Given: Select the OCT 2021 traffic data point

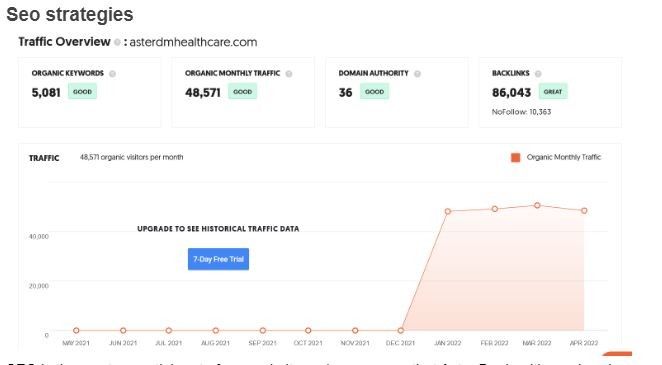Looking at the screenshot, I should [x=308, y=330].
